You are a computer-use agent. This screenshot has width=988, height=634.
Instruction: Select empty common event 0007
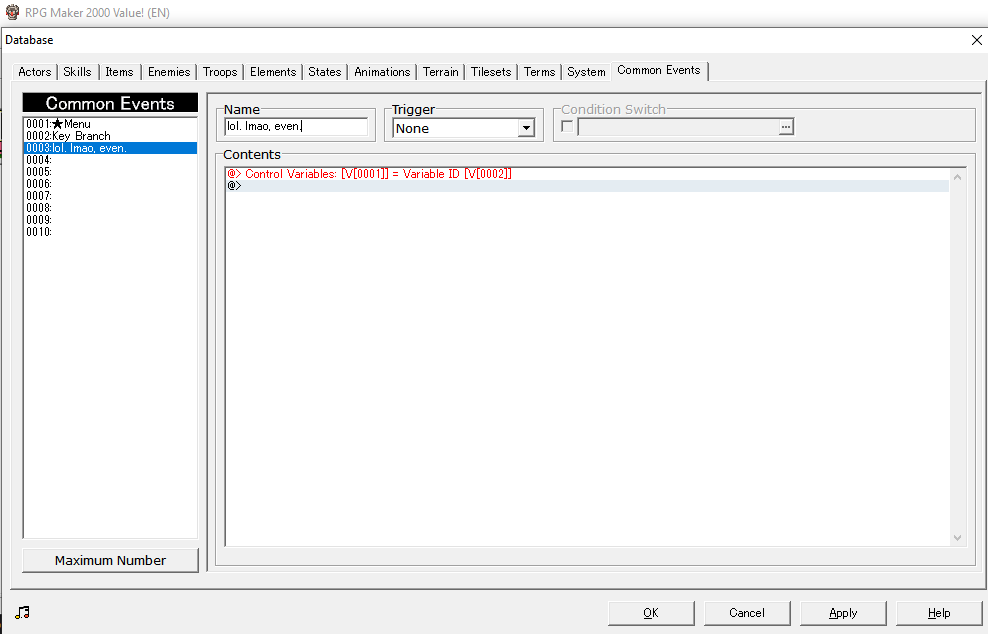coord(110,196)
